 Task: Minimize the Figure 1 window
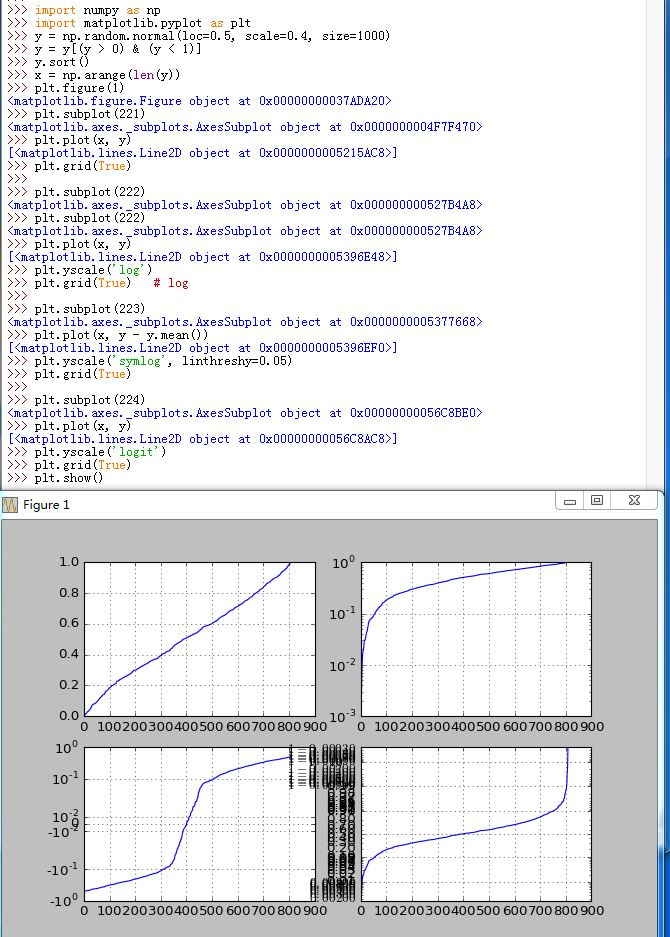[x=570, y=501]
